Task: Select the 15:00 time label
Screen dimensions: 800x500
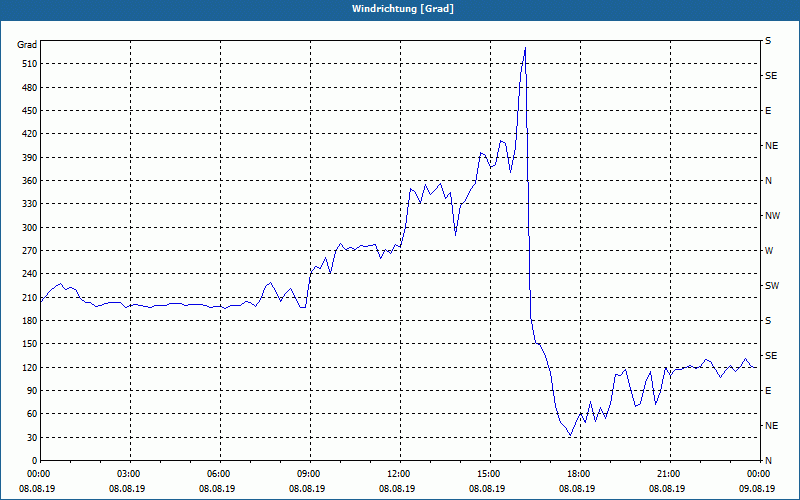Action: click(490, 473)
